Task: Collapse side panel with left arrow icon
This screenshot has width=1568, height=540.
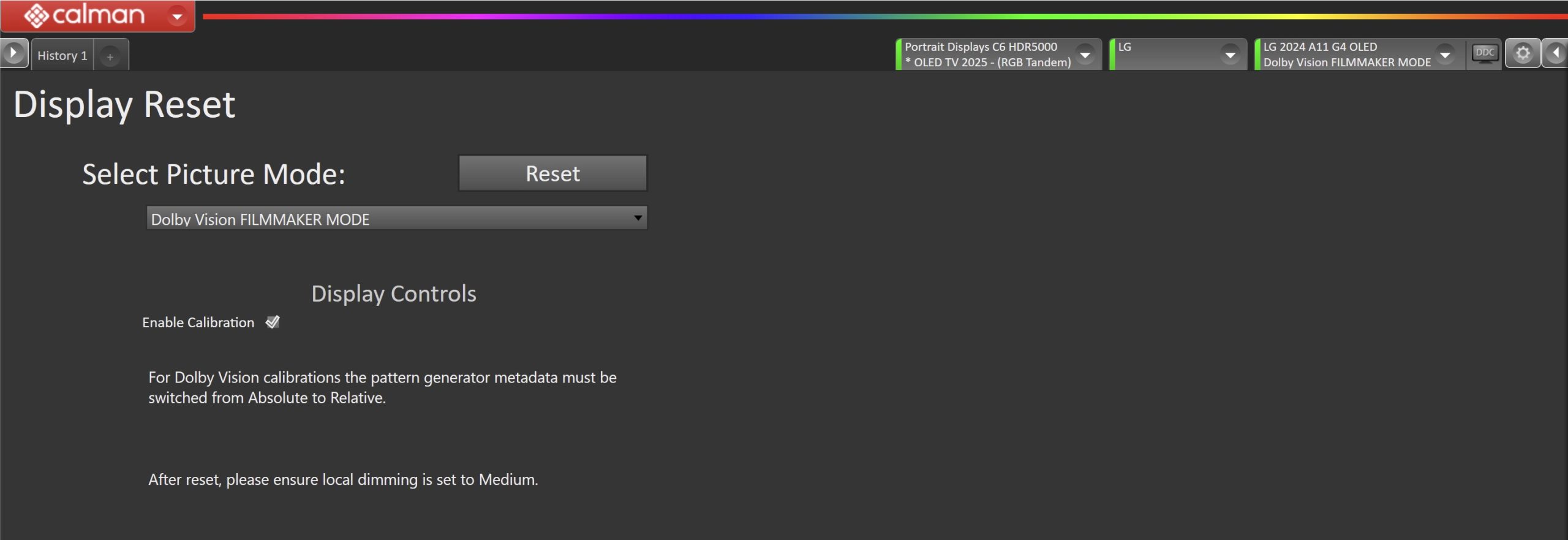Action: [x=1555, y=53]
